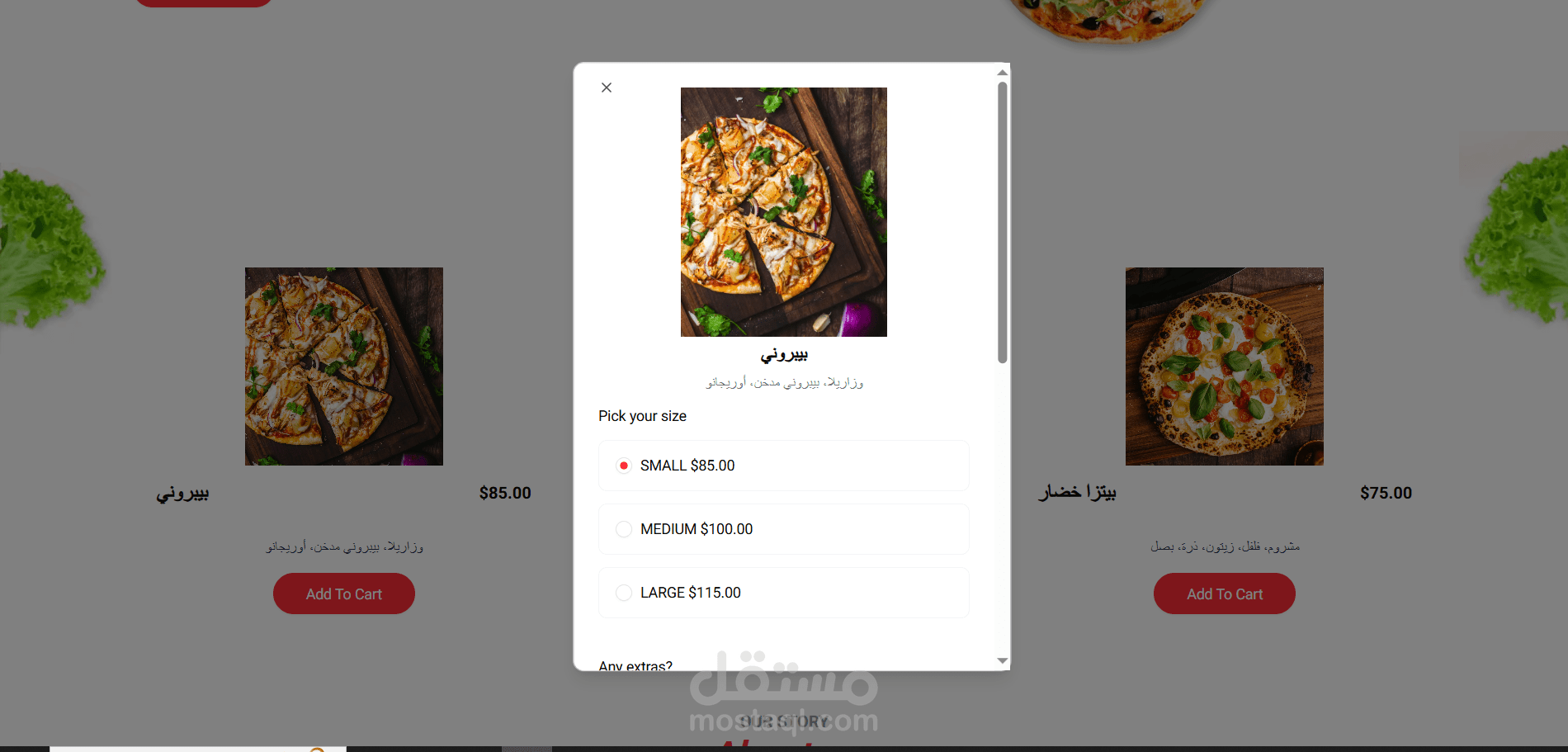Click the Pick your size label
Viewport: 1568px width, 752px height.
coord(642,416)
